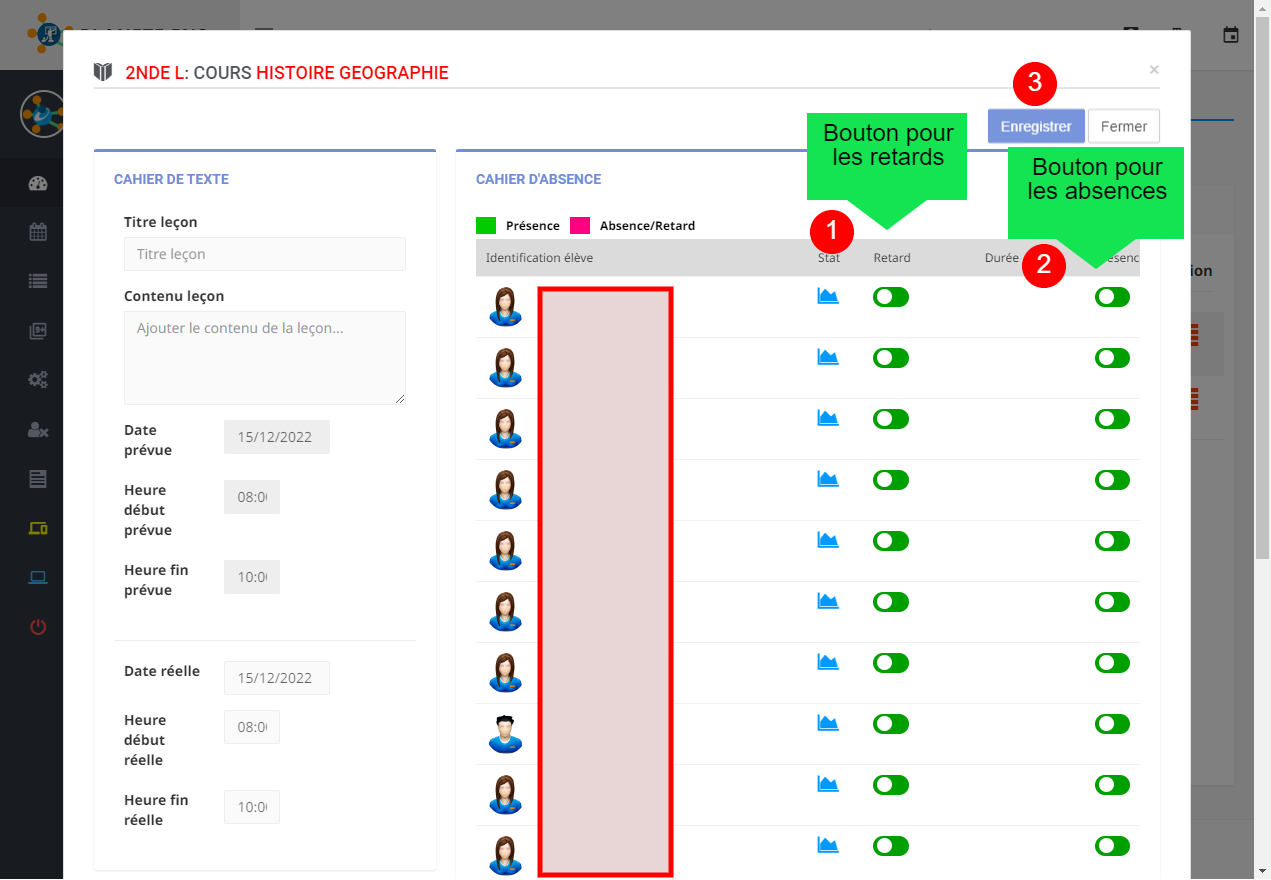This screenshot has height=880, width=1271.
Task: Click the red power logout icon
Action: pos(38,627)
